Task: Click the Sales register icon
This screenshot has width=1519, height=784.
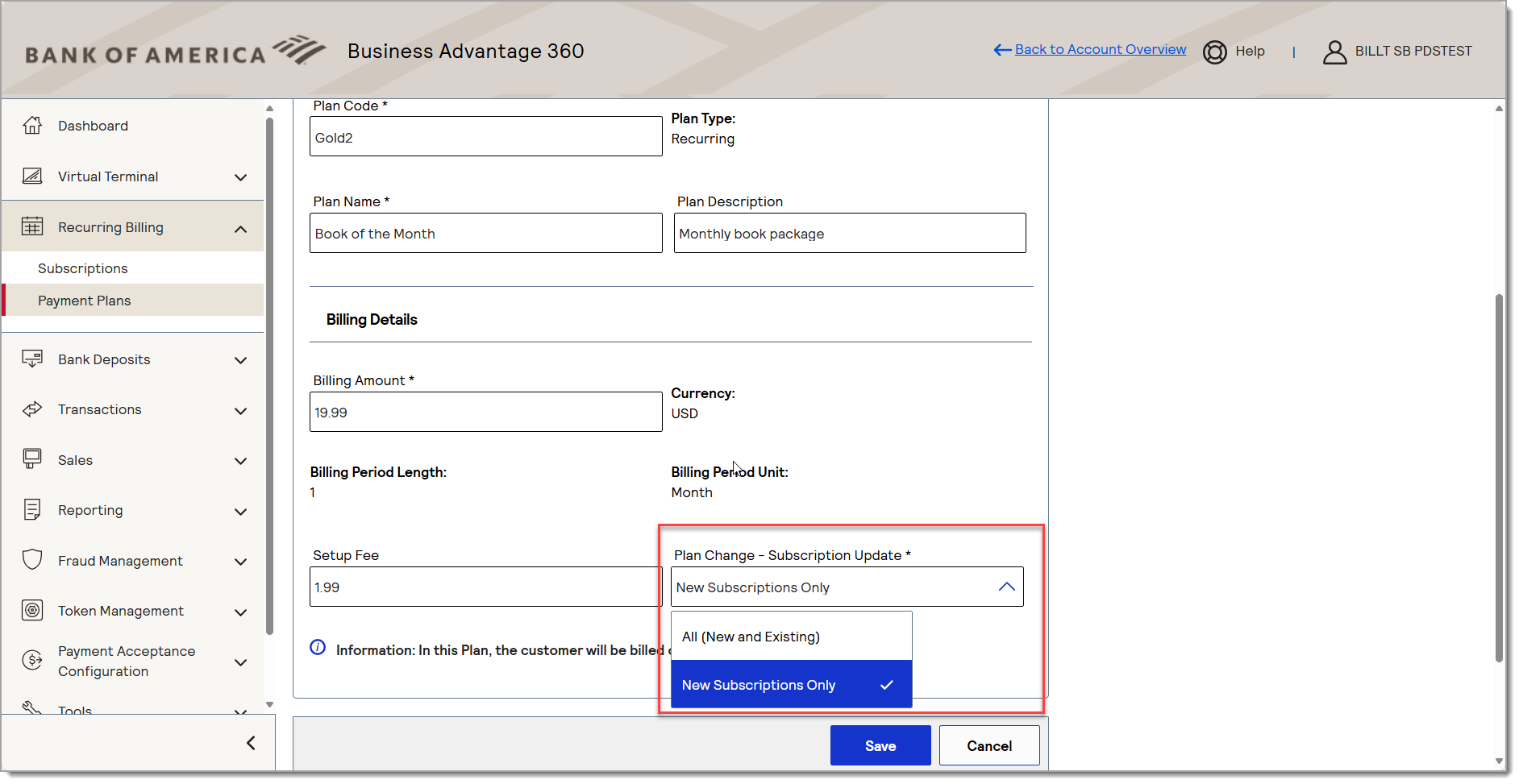Action: pos(32,459)
